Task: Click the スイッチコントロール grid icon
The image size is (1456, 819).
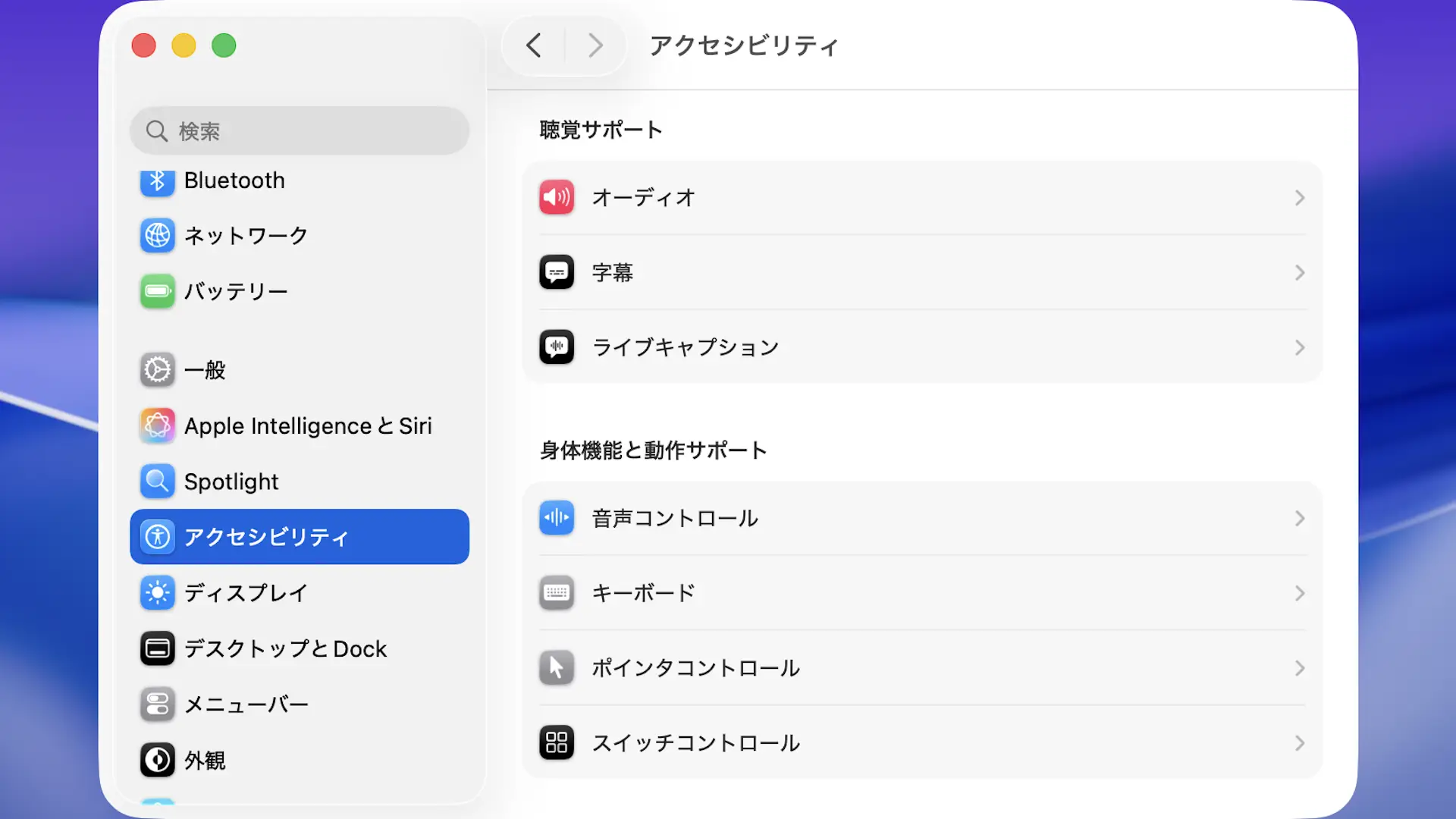Action: [557, 742]
